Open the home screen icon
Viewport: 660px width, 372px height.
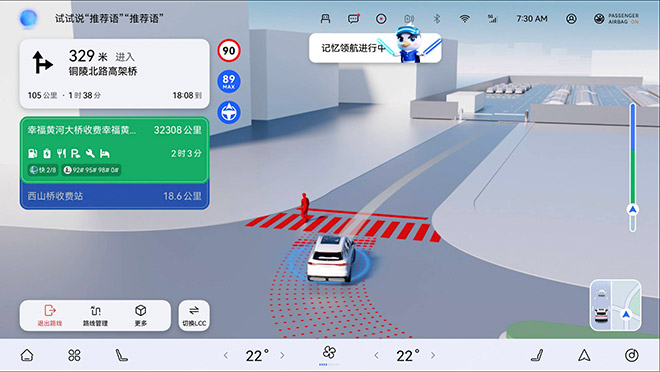(27, 355)
